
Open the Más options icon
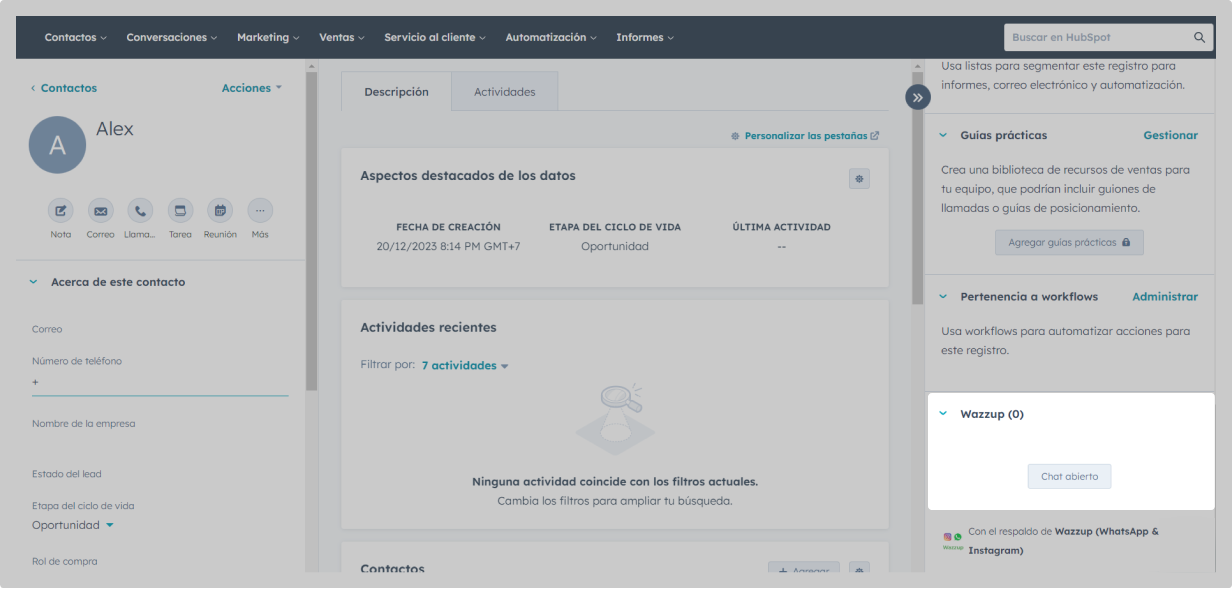click(260, 211)
